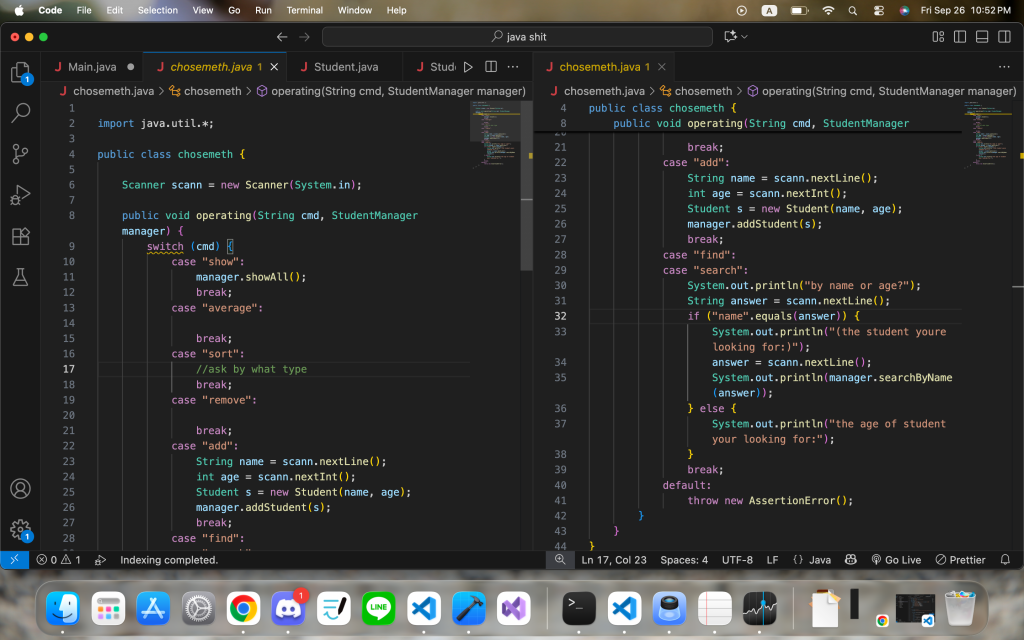1024x640 pixels.
Task: Click the right editor minimap
Action: (989, 134)
